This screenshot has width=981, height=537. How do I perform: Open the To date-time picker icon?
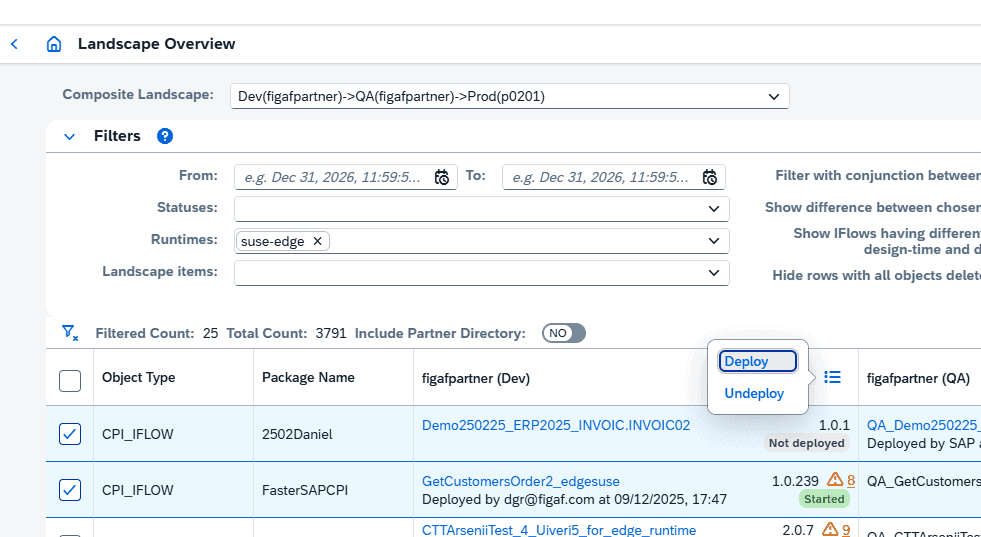709,177
